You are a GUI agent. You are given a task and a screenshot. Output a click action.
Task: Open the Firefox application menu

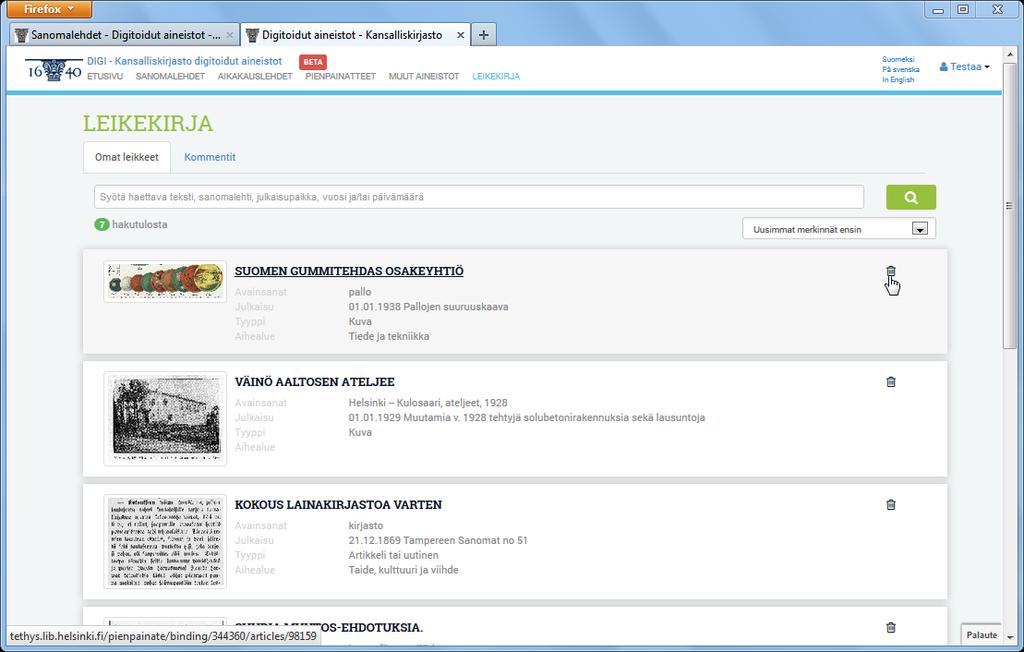coord(50,9)
